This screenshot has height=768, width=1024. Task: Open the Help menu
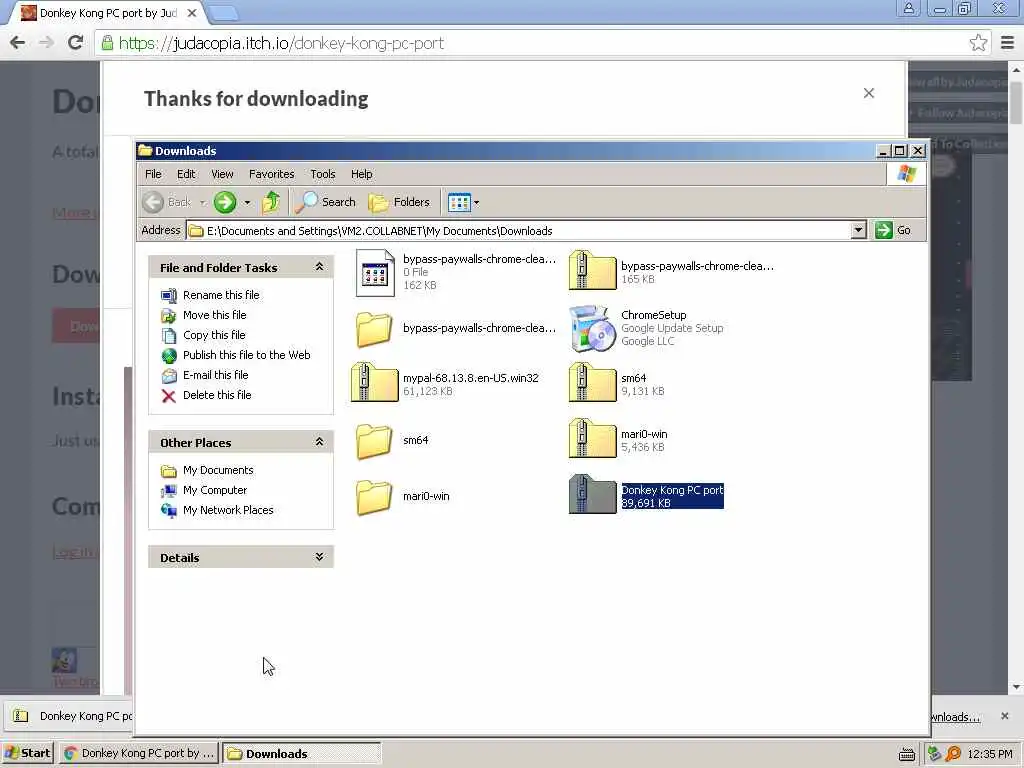pos(361,174)
